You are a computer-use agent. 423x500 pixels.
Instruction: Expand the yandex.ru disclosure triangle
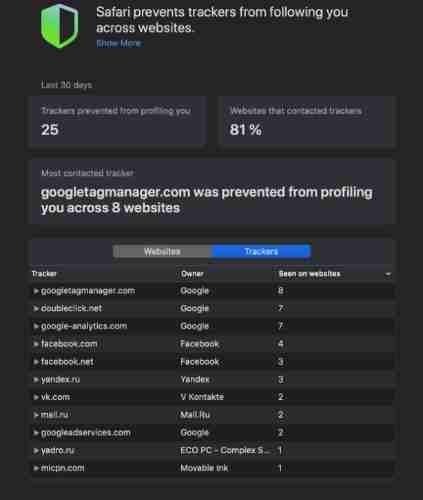pos(36,379)
